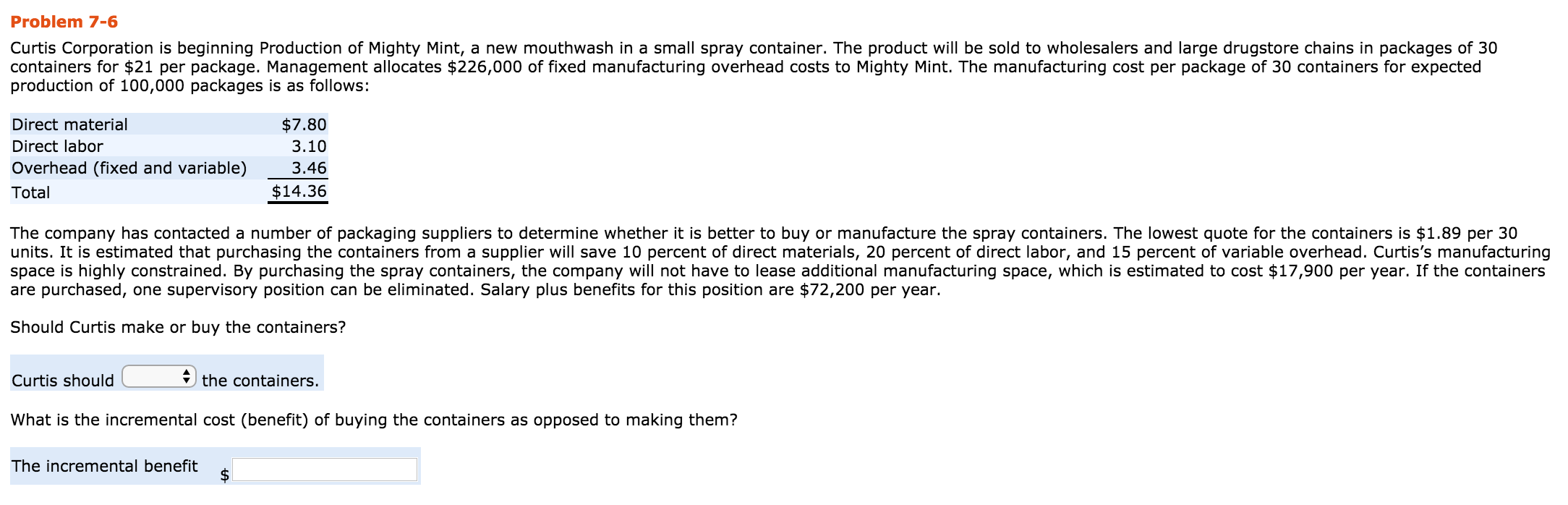
Task: Select the Overhead (fixed and variable) row
Action: tap(130, 169)
